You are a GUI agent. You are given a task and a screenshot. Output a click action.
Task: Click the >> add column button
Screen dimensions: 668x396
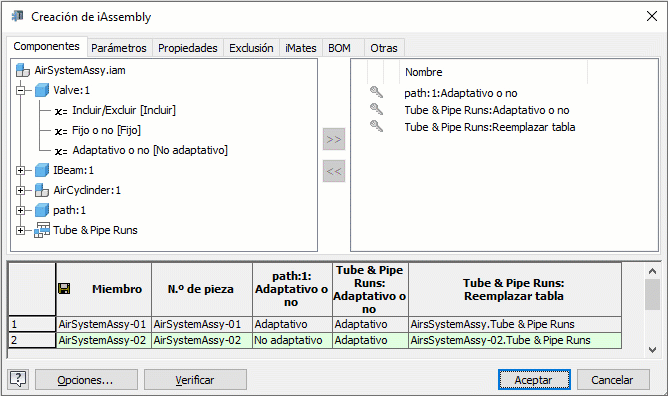pos(334,139)
